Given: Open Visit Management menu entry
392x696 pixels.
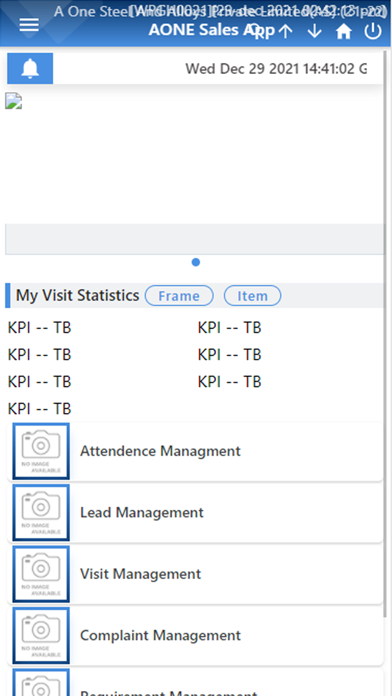Looking at the screenshot, I should [195, 574].
